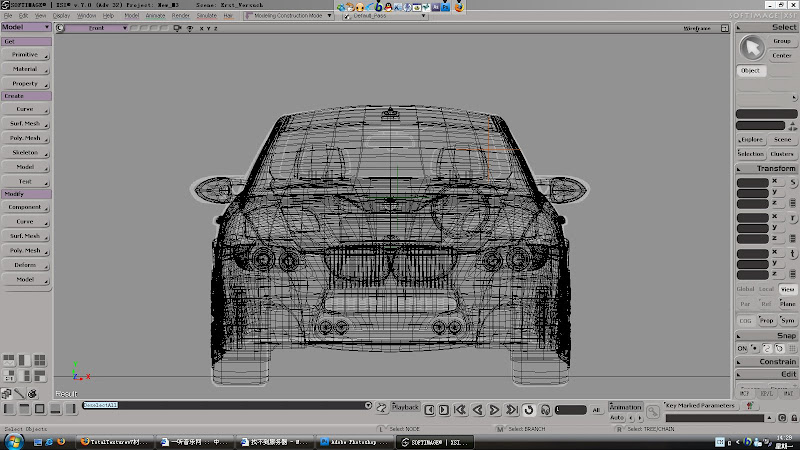Select the arrow selection tool icon

[752, 48]
